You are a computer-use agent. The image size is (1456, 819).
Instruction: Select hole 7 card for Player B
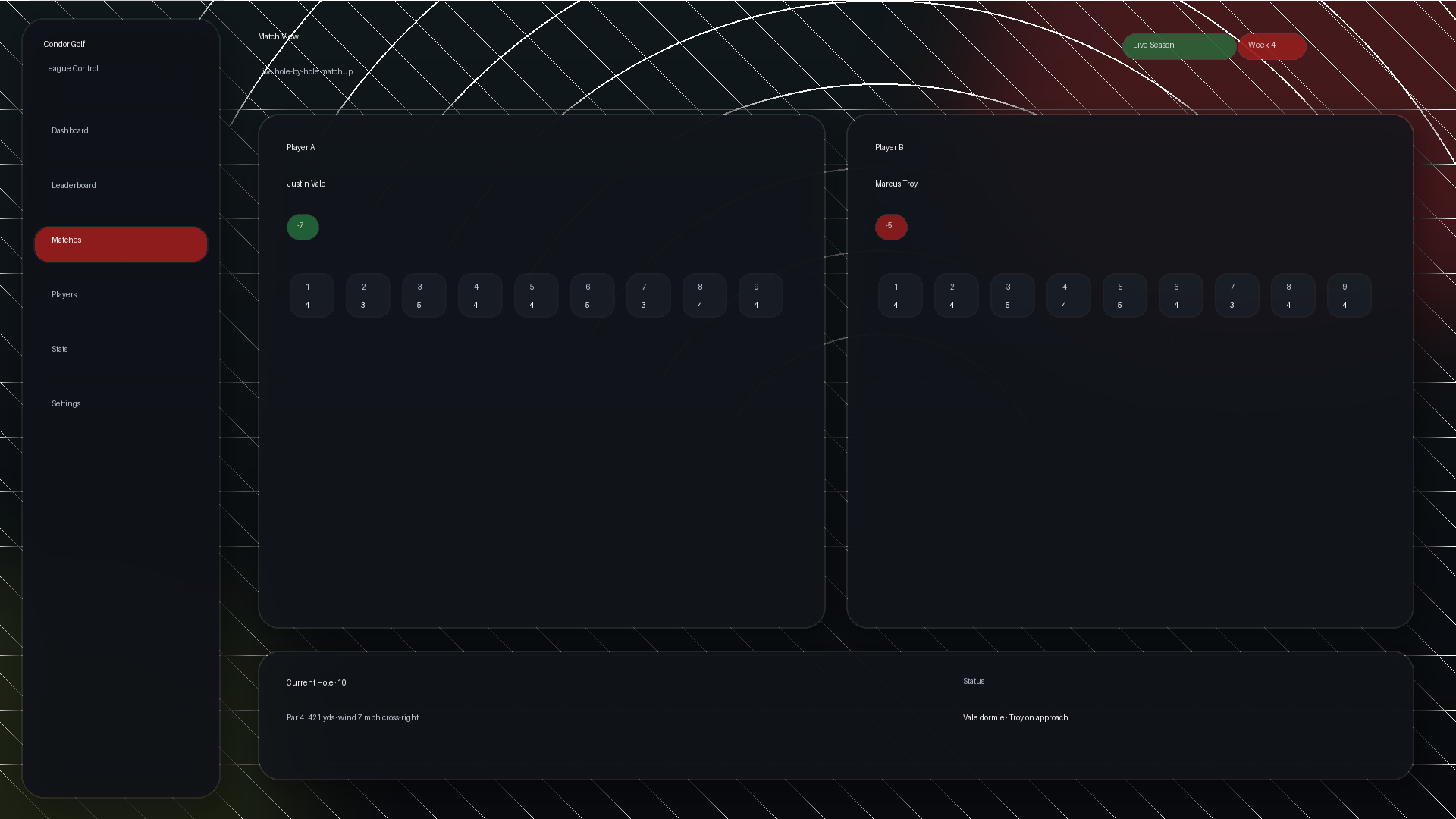click(x=1237, y=295)
